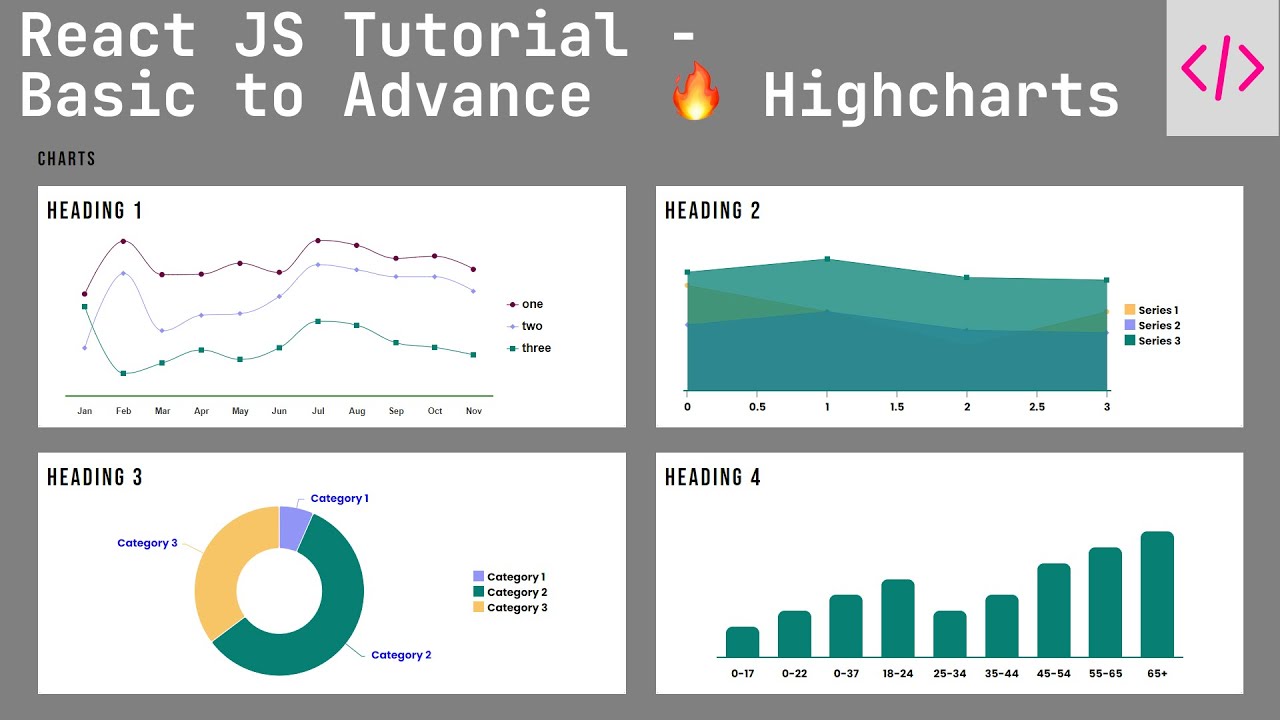
Task: Click series 'three' data point at Jul
Action: click(x=318, y=321)
